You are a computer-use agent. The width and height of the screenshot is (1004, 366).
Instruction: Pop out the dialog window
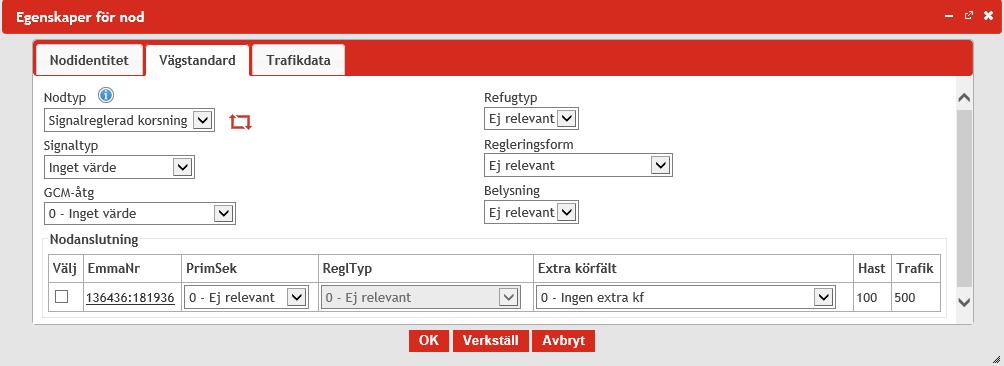coord(969,15)
